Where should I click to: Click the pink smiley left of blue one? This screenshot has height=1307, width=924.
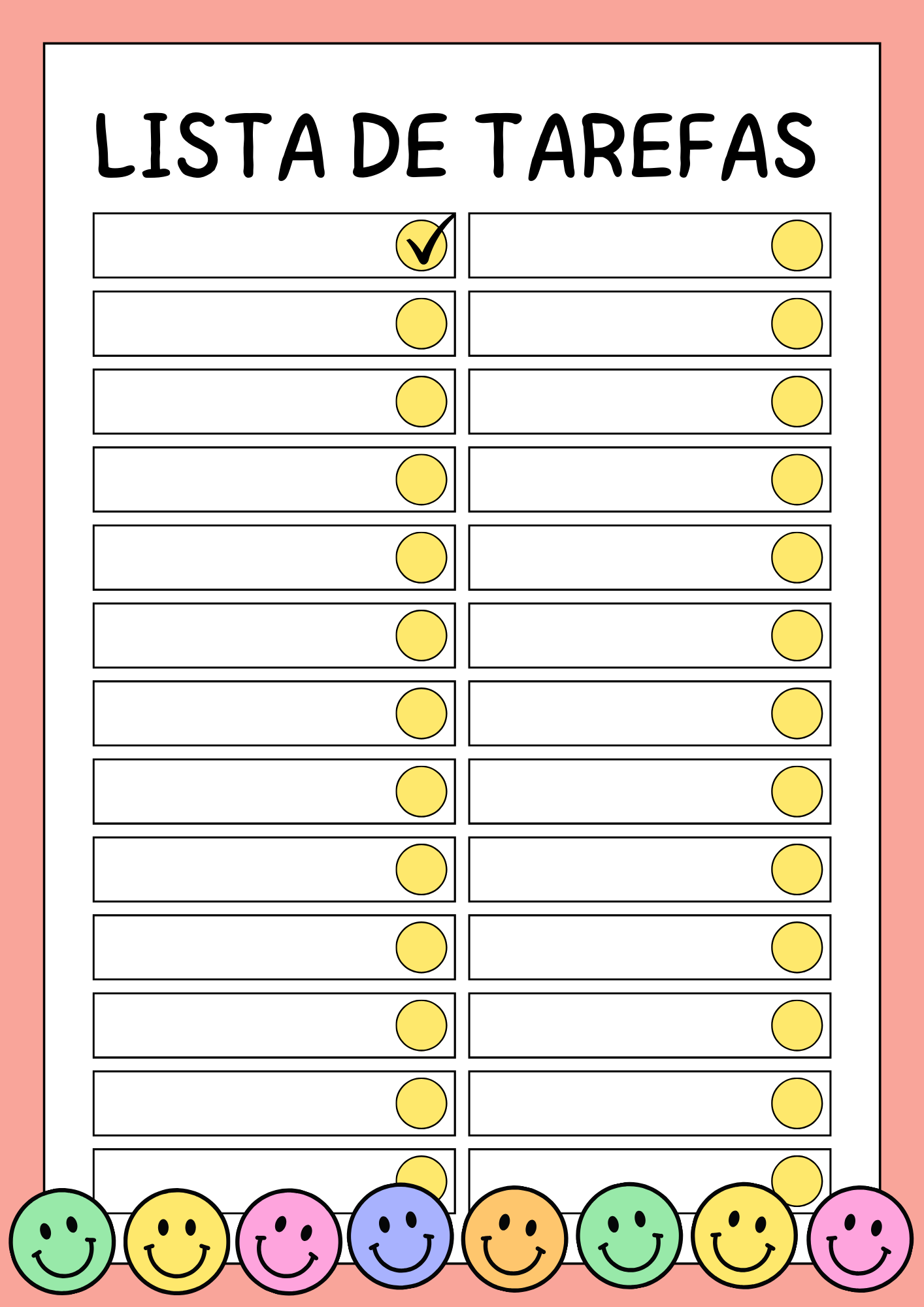[289, 1241]
